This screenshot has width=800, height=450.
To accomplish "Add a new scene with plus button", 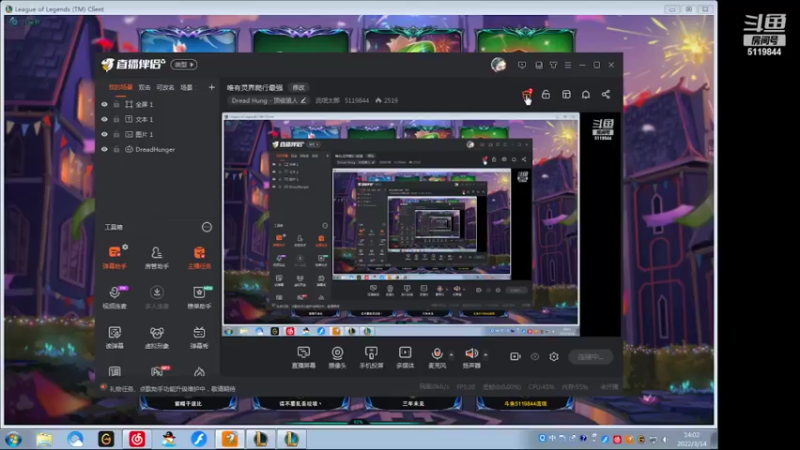I will (212, 88).
